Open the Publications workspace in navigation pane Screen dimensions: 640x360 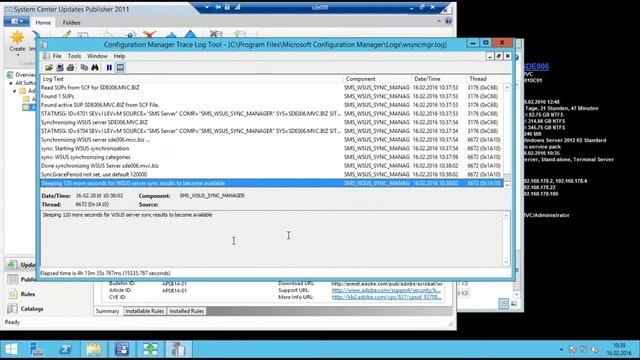tap(22, 280)
